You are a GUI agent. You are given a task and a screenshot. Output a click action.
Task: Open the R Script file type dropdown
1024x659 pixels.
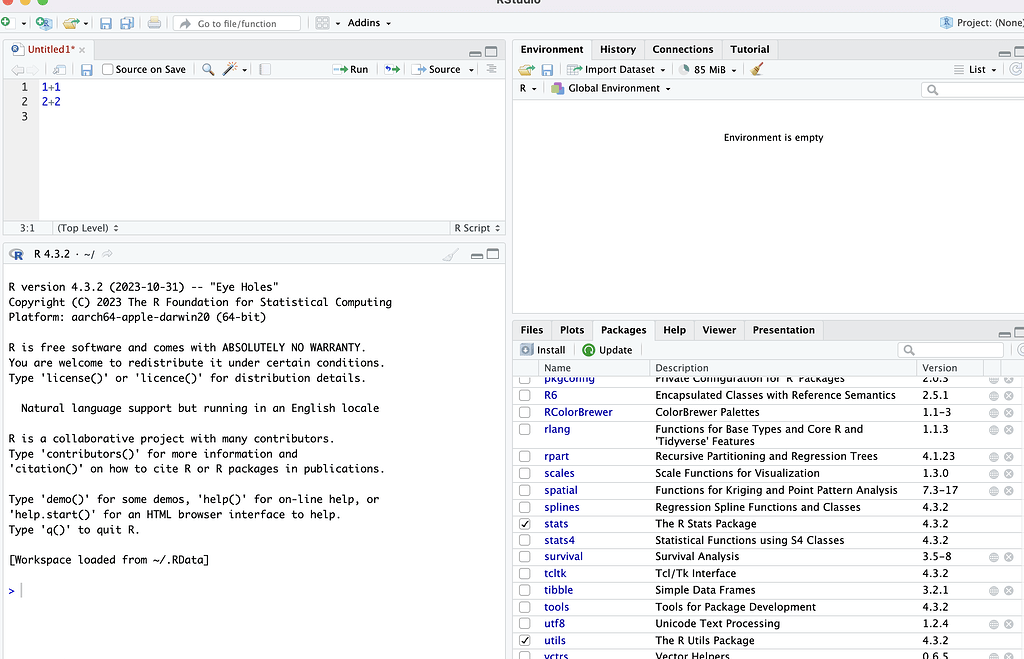(477, 228)
